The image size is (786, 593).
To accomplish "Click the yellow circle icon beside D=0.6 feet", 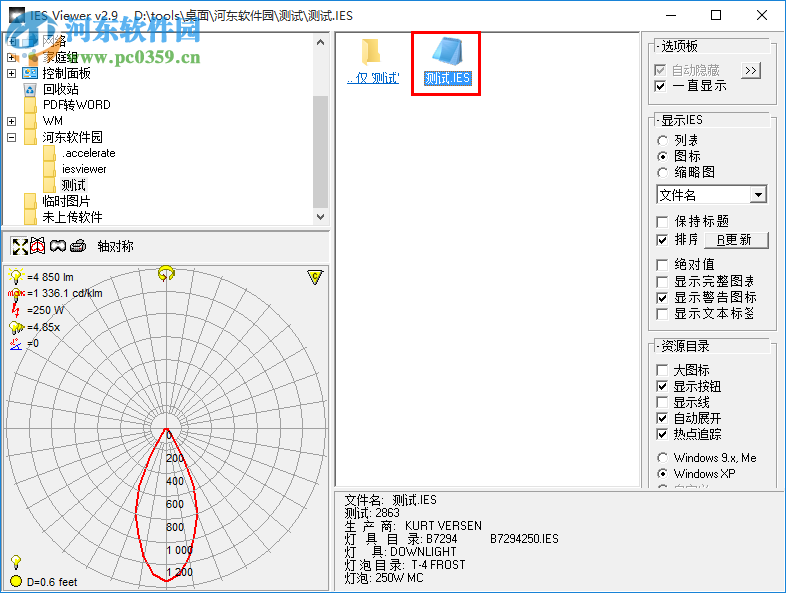I will click(x=16, y=581).
